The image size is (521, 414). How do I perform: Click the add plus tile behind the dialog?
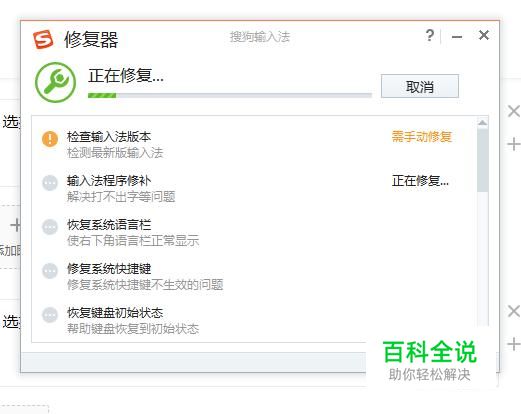[x=15, y=225]
